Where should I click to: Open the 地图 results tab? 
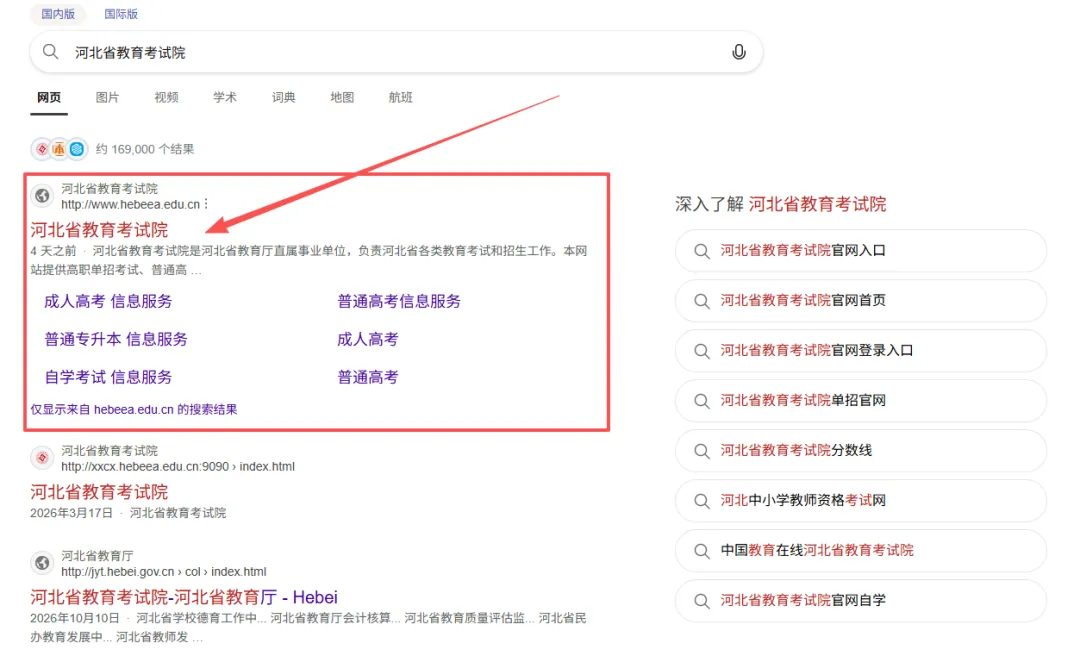click(342, 97)
